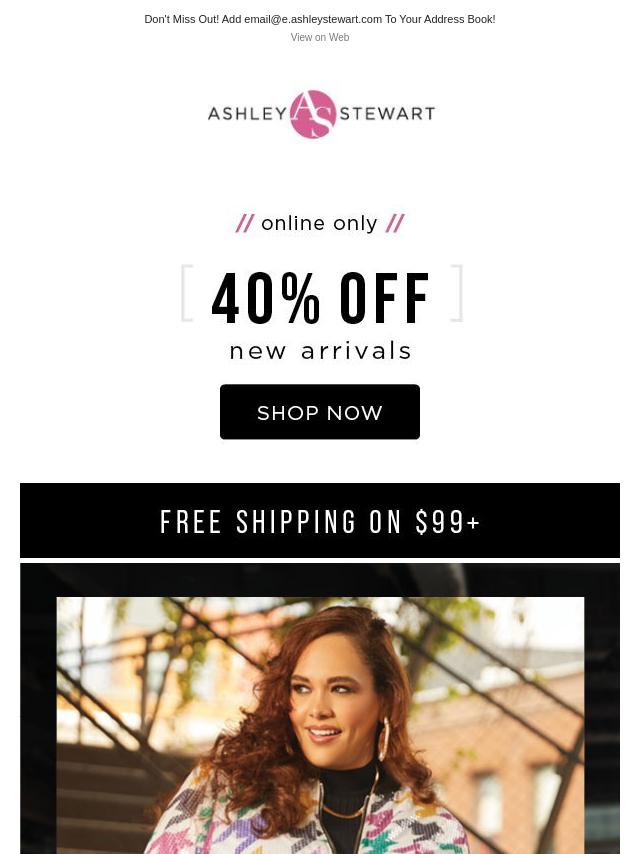Click the pink AS circle emblem
Image resolution: width=640 pixels, height=854 pixels.
pyautogui.click(x=313, y=114)
